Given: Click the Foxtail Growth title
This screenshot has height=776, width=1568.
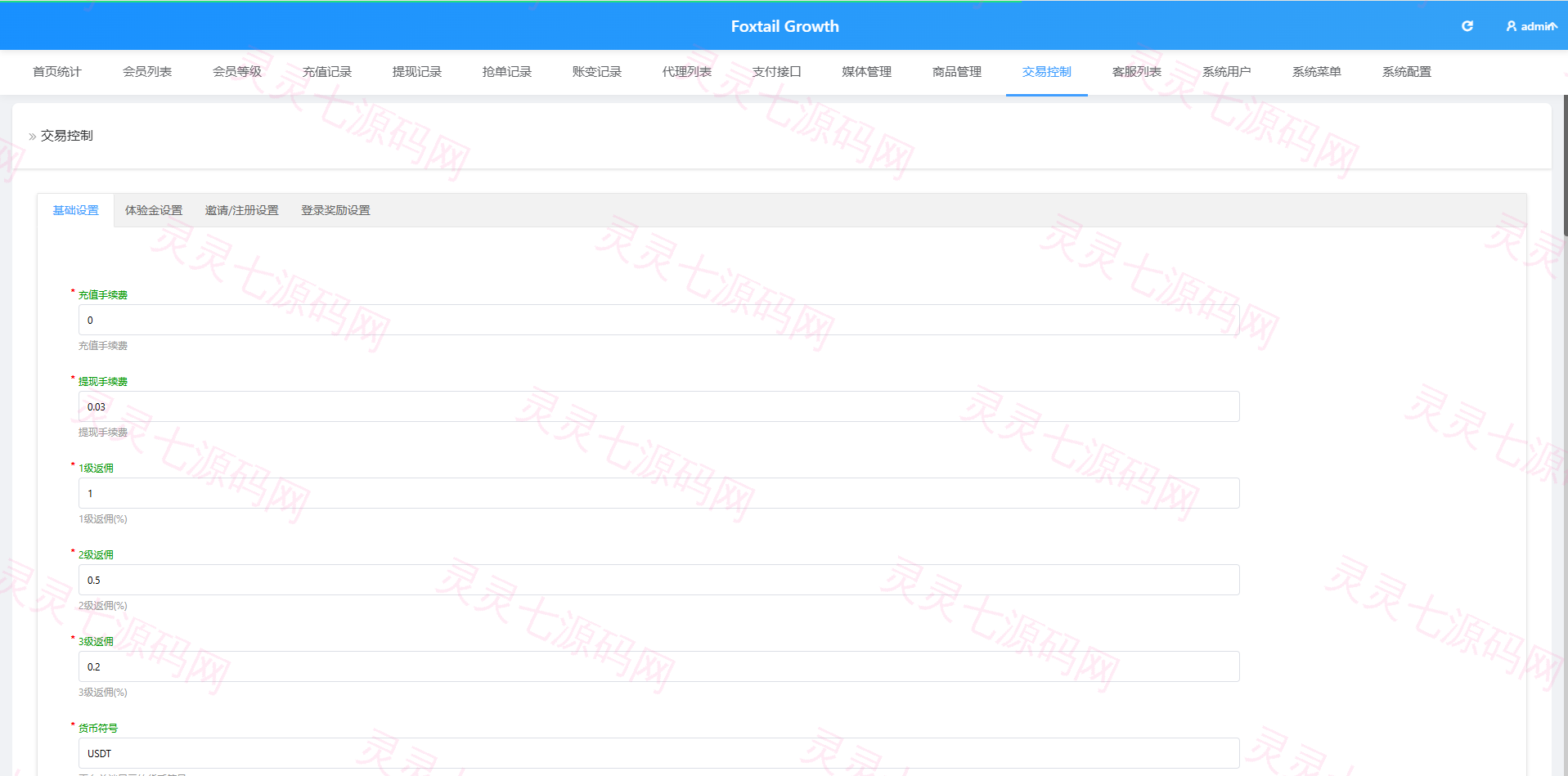Looking at the screenshot, I should click(784, 26).
